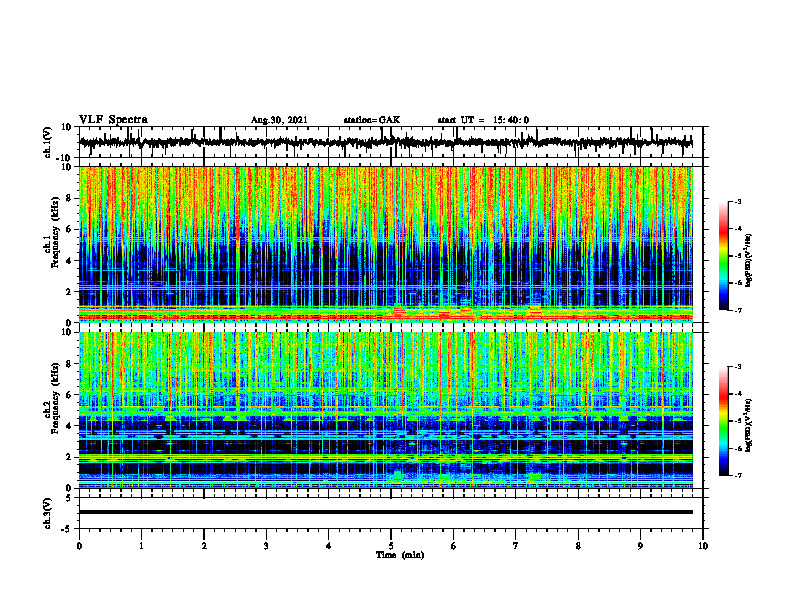Image resolution: width=792 pixels, height=612 pixels.
Task: Click time axis tick label "3"
Action: [x=266, y=546]
